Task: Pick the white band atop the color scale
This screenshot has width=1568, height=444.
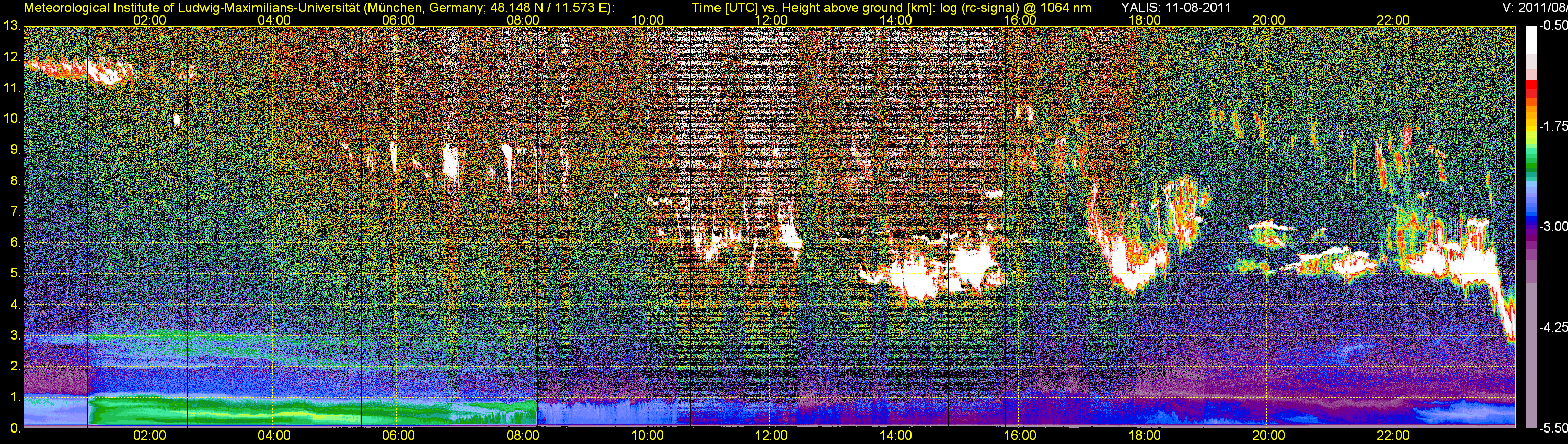Action: tap(1531, 40)
